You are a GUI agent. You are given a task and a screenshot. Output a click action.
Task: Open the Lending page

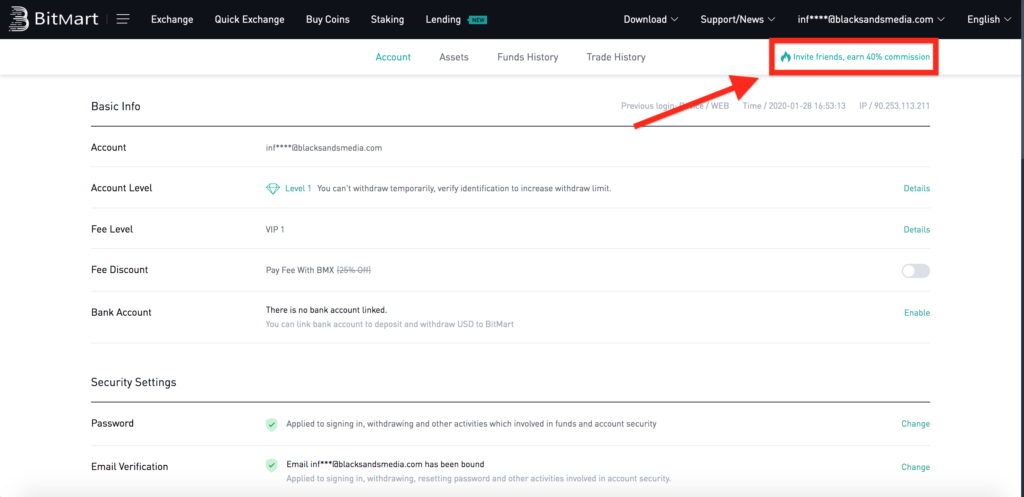click(443, 19)
